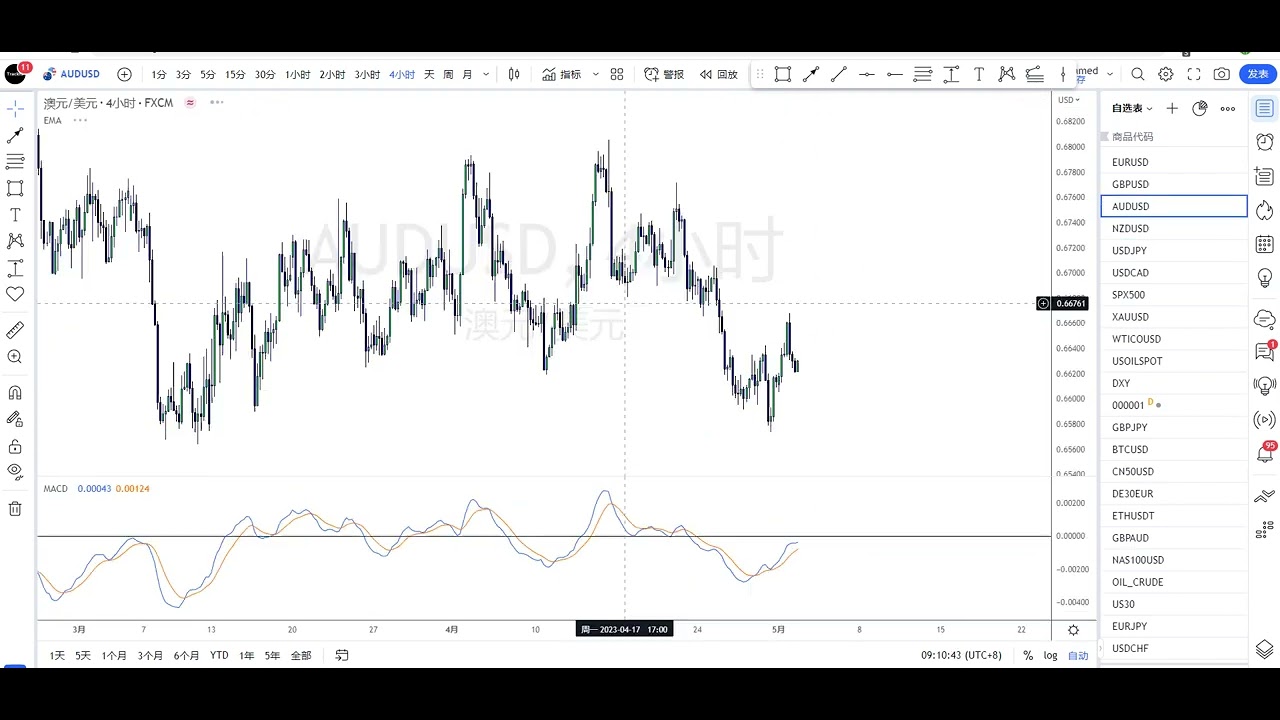Screen dimensions: 1280x720
Task: Toggle the watchlist panel in right sidebar
Action: 1265,108
